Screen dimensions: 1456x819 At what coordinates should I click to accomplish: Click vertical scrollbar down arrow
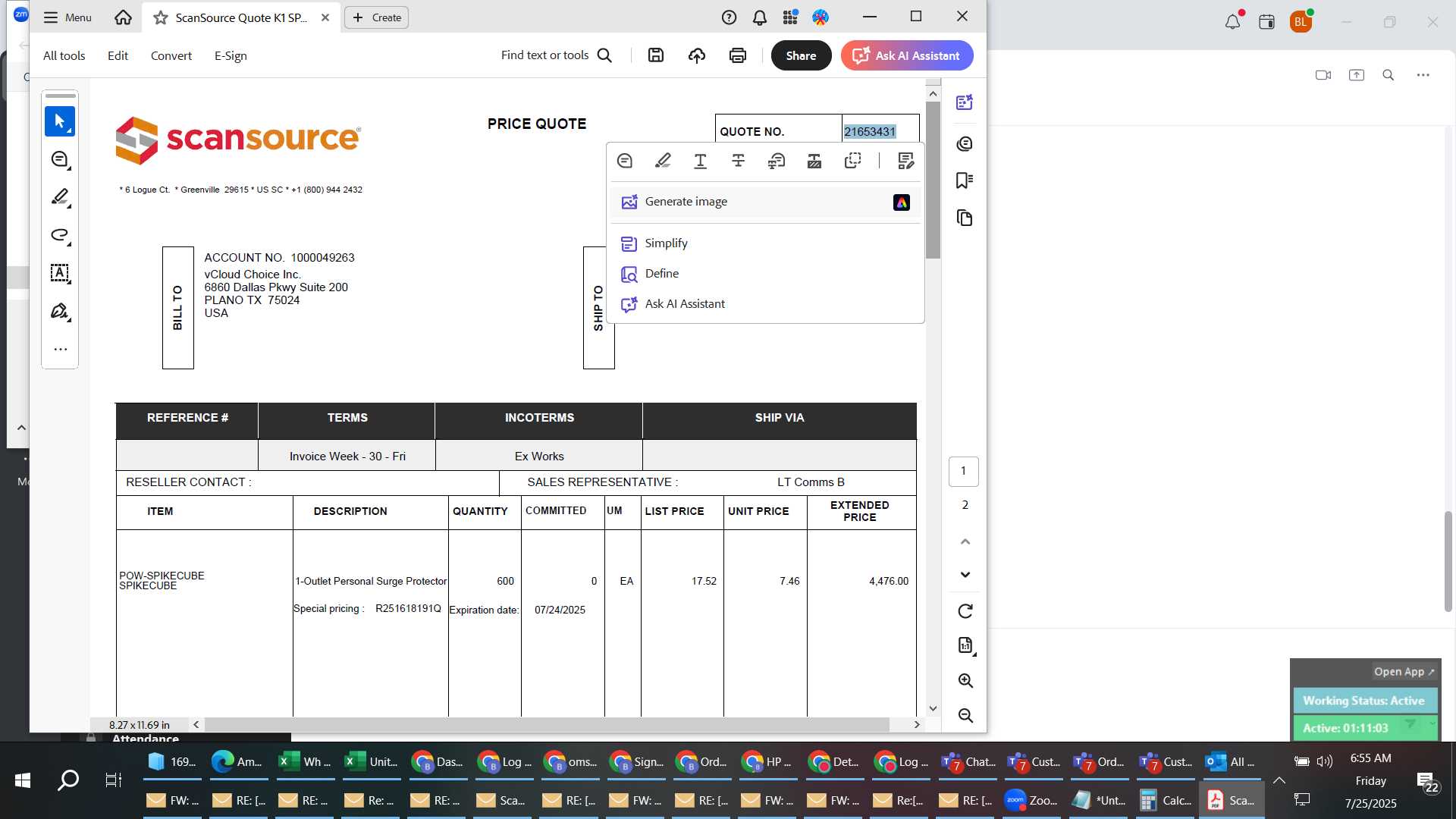(x=933, y=709)
